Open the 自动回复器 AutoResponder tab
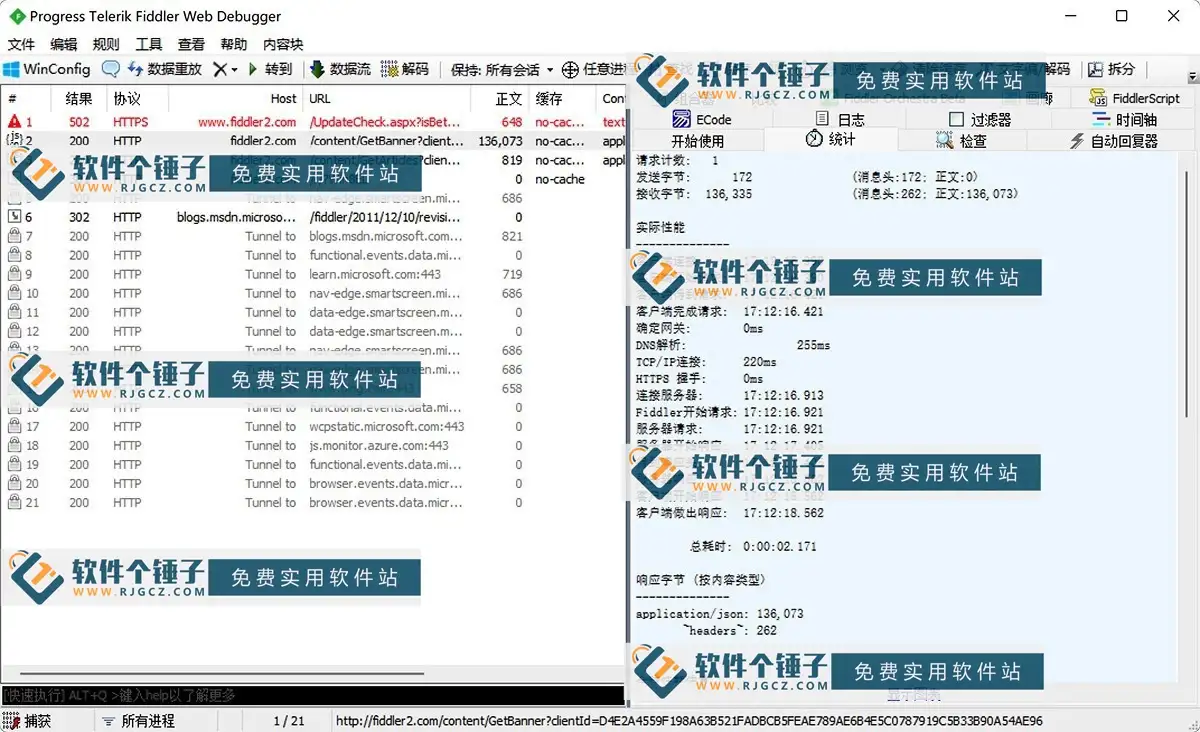Image resolution: width=1200 pixels, height=732 pixels. [x=1113, y=141]
